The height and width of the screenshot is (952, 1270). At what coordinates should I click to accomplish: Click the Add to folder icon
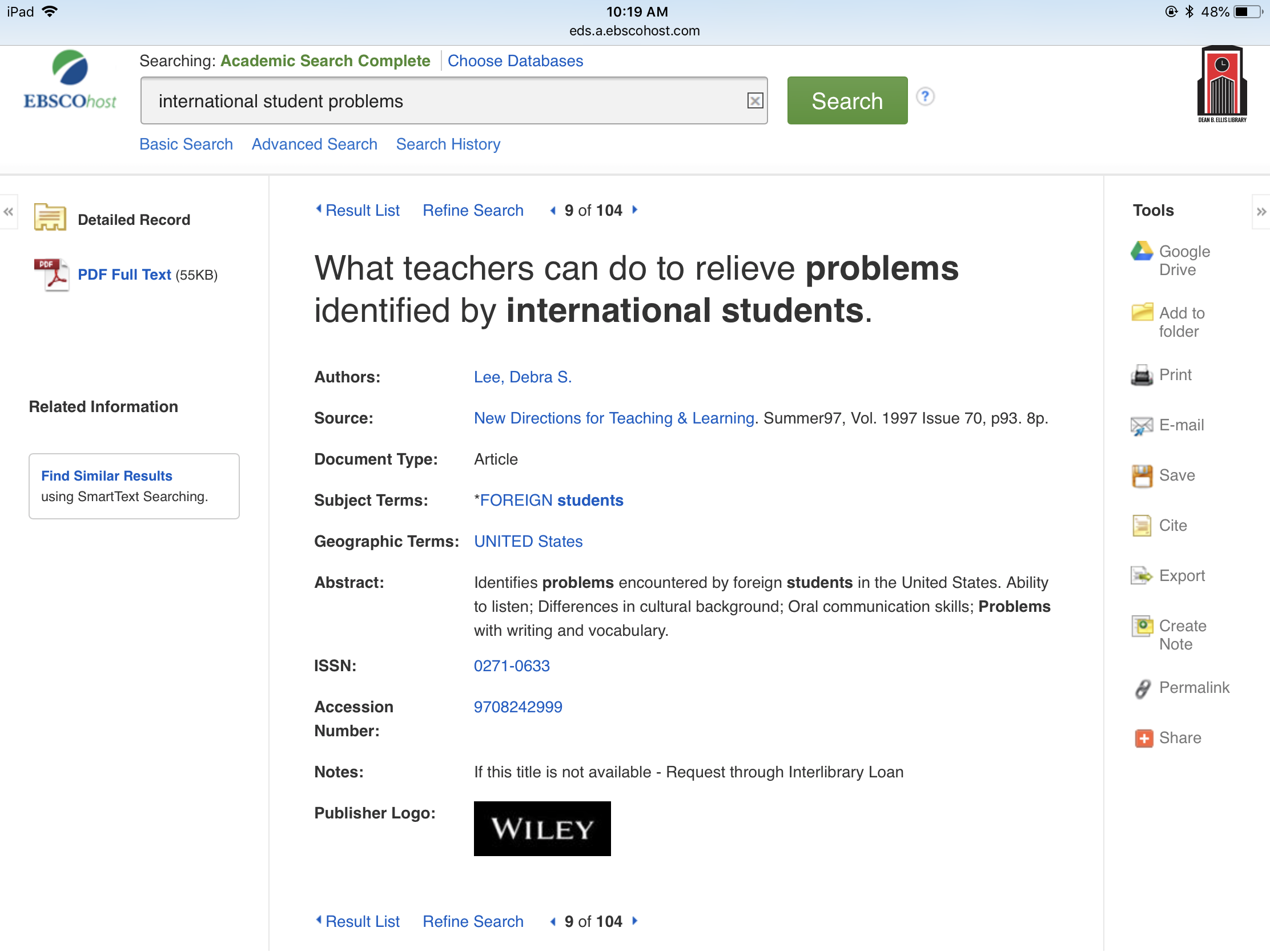pyautogui.click(x=1142, y=312)
